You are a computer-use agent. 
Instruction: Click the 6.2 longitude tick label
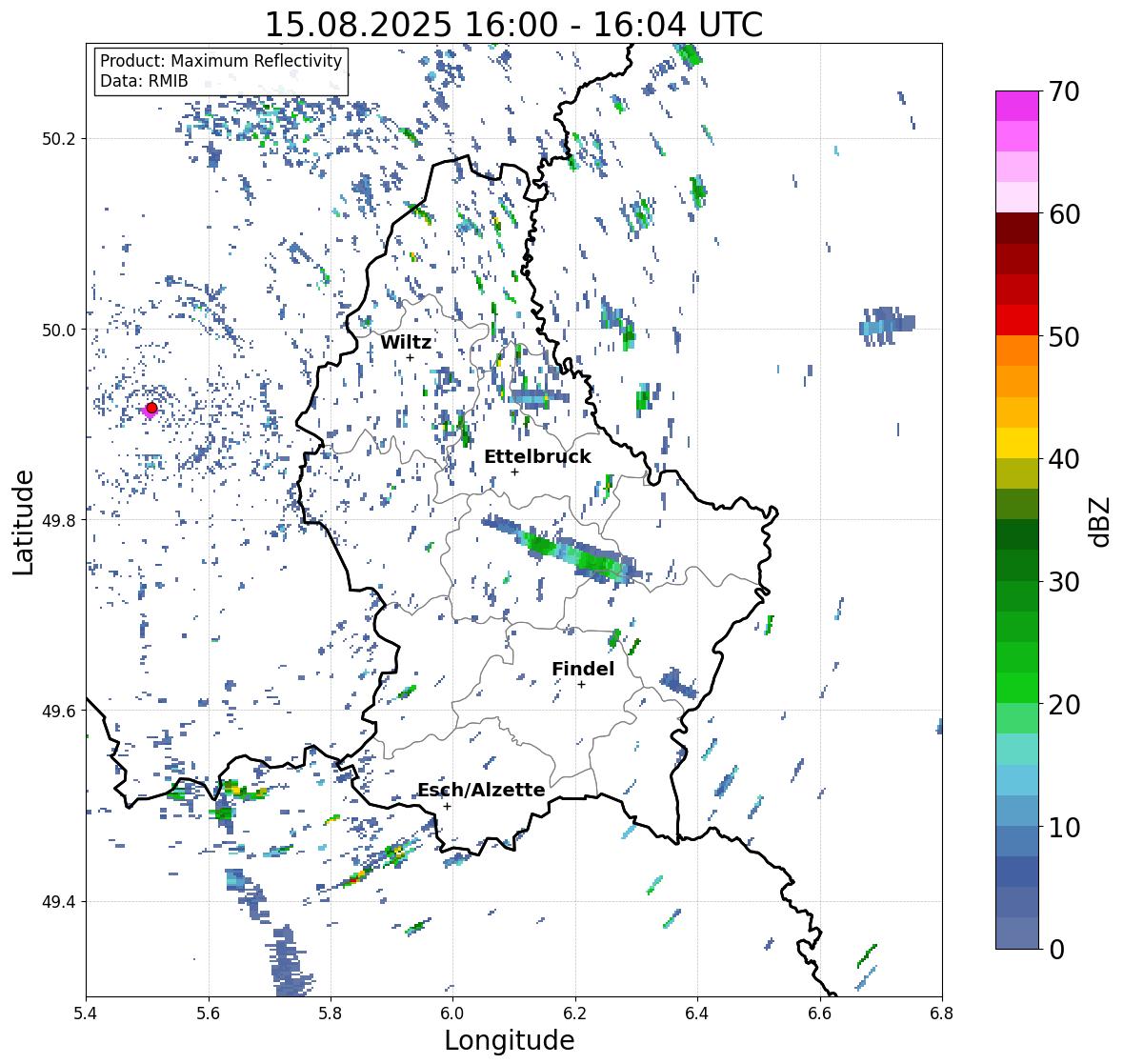[575, 1014]
